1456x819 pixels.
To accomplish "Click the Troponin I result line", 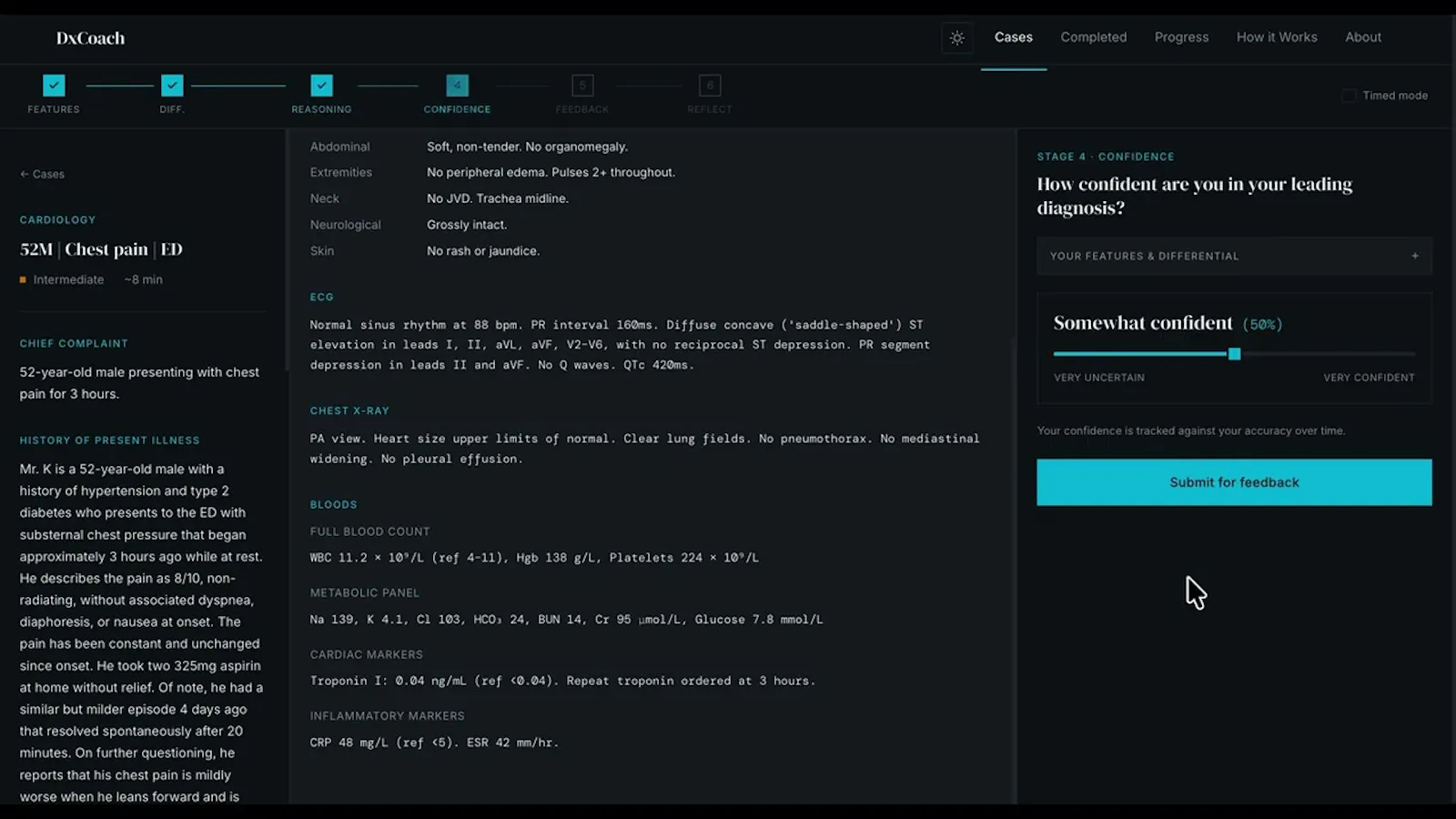I will [562, 681].
